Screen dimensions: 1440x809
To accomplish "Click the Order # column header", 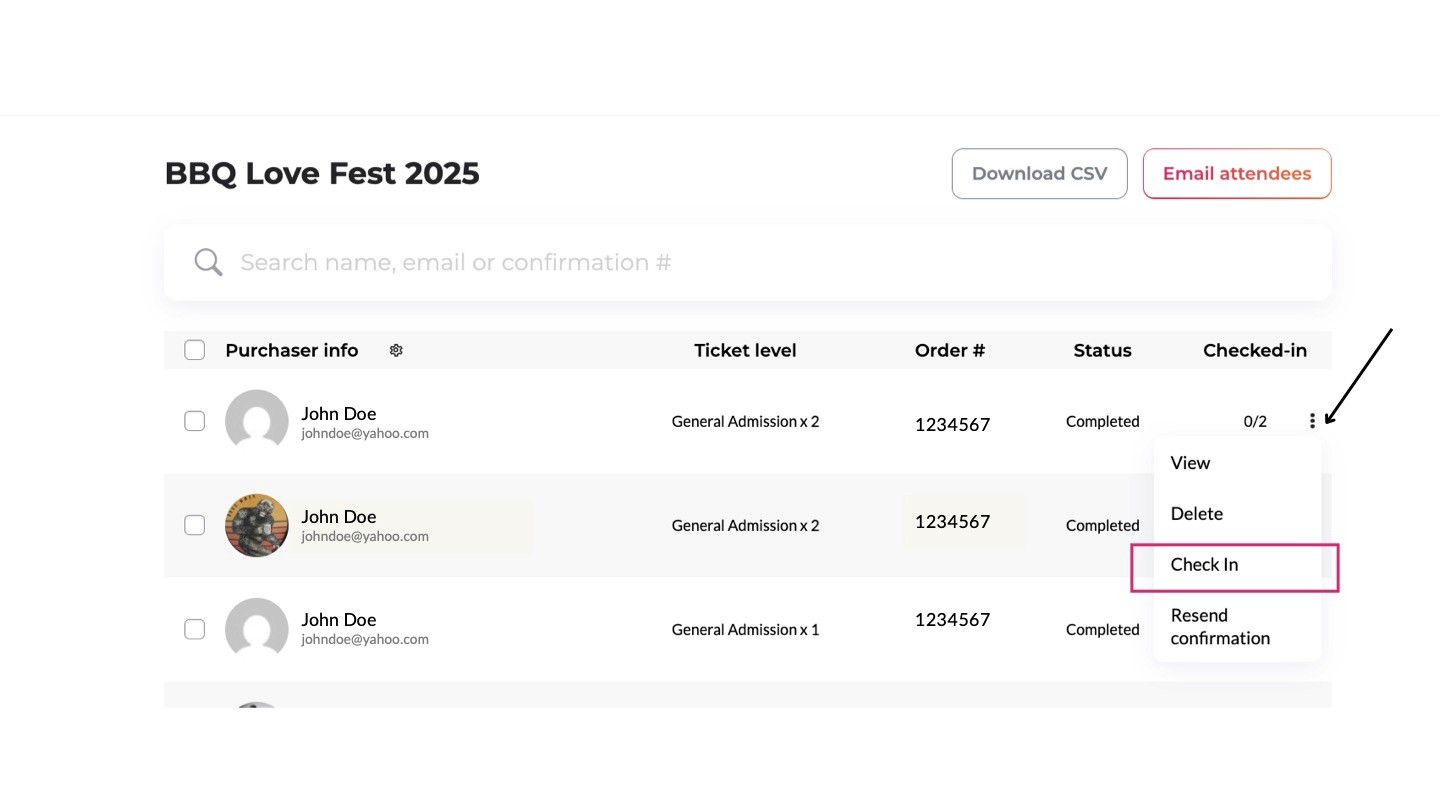I will [x=949, y=350].
